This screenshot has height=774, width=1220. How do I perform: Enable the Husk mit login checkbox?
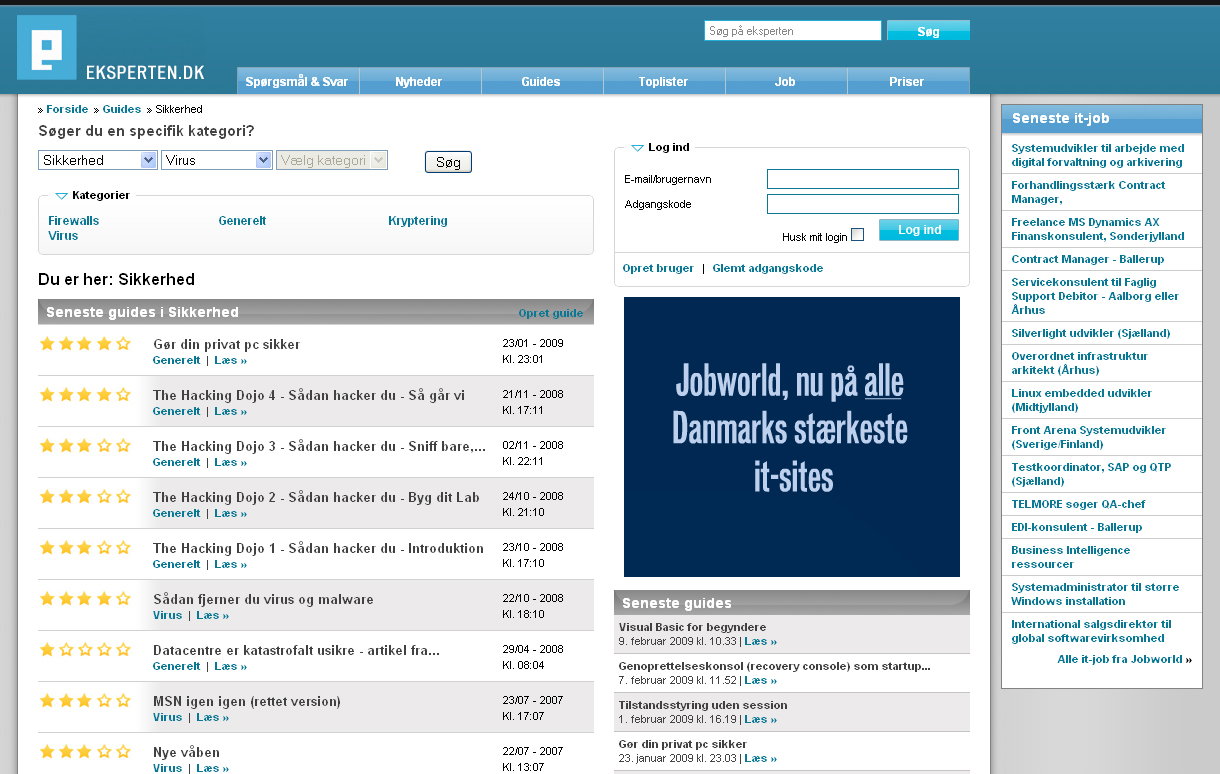coord(857,235)
